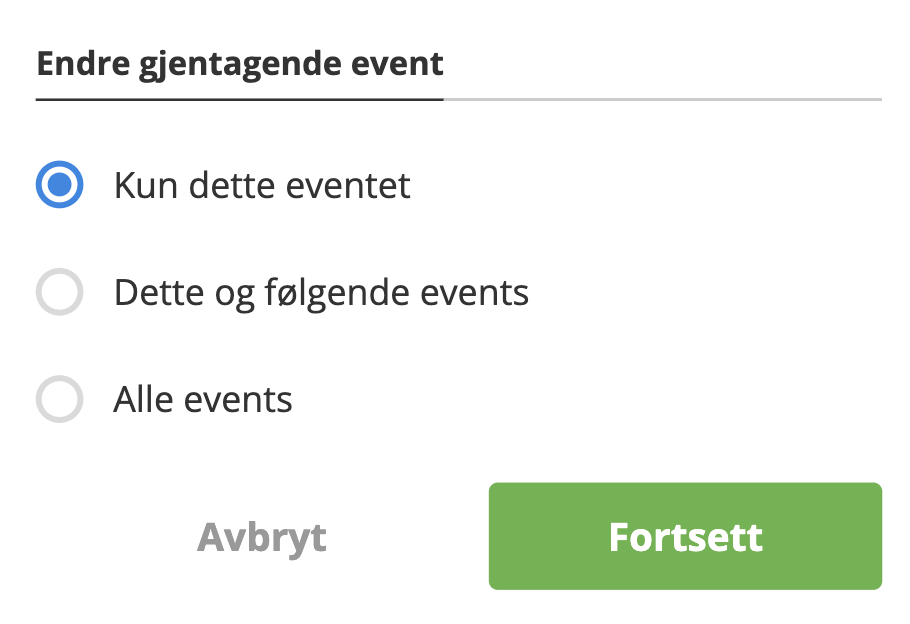Click the empty circle beside "Dette og følgende events"

pyautogui.click(x=59, y=293)
